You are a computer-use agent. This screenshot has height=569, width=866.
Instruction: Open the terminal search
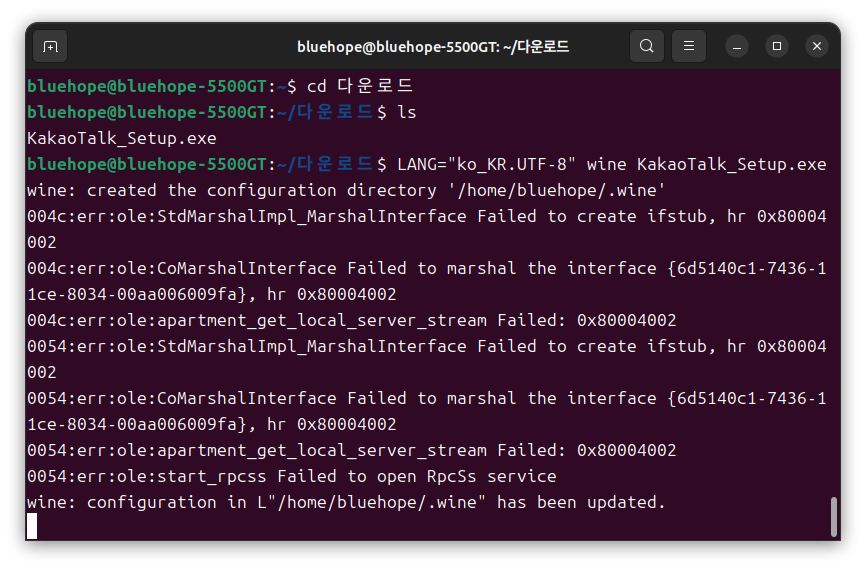pos(647,46)
